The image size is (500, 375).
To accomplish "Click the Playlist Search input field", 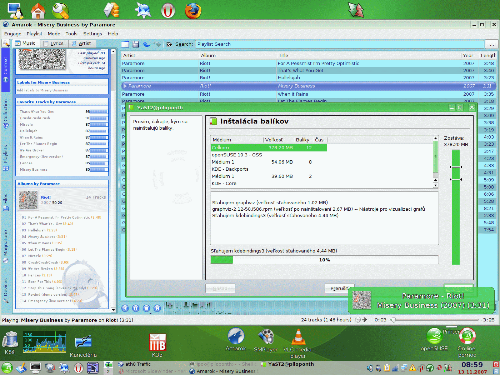I will [x=339, y=44].
